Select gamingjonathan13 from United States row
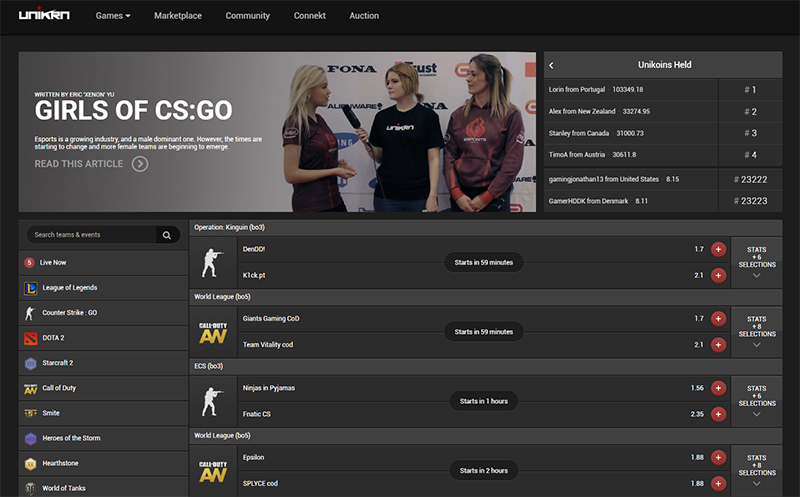Viewport: 800px width, 497px height. click(663, 179)
